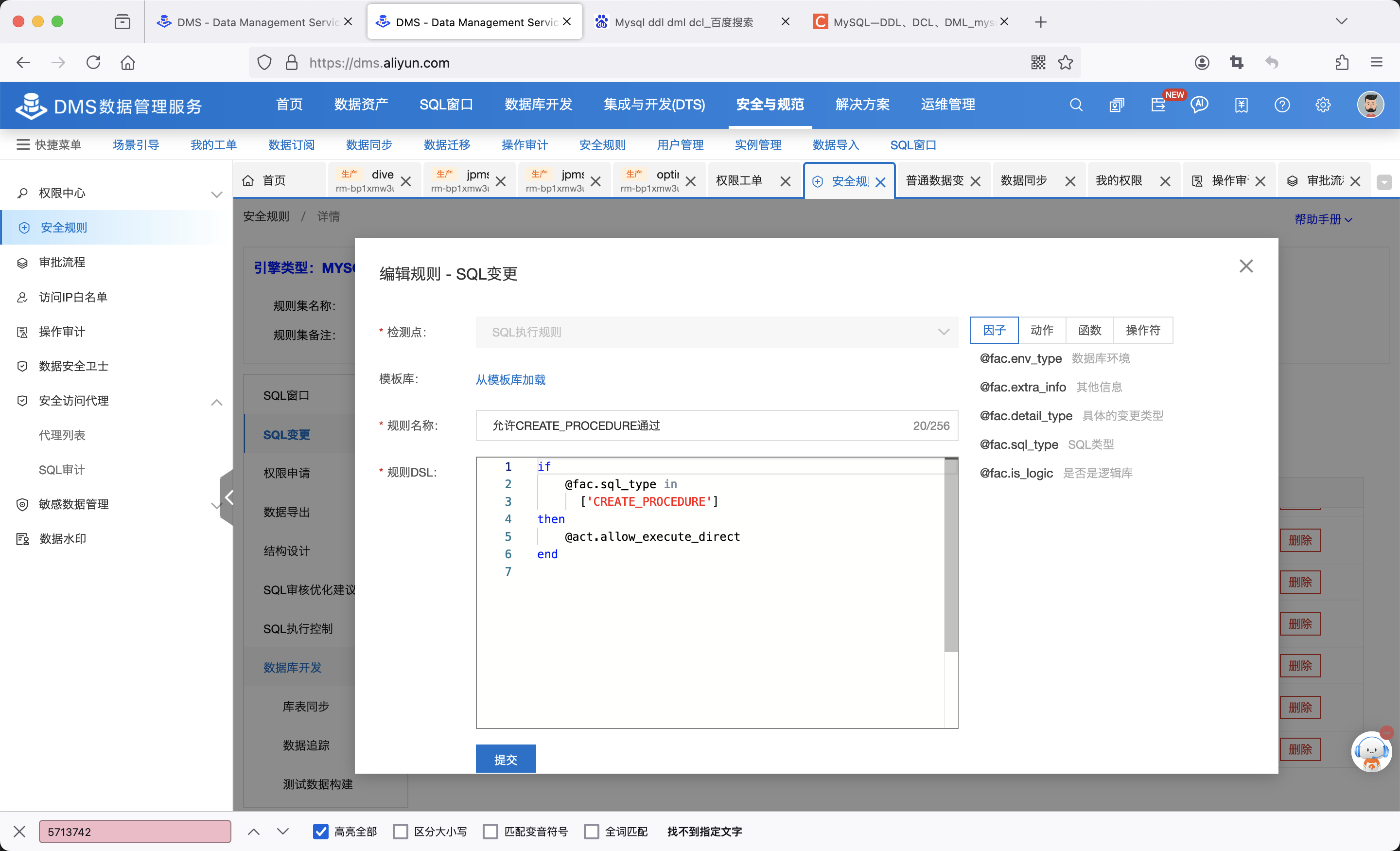1400x851 pixels.
Task: Open 操作审计 shortcut link
Action: 525,144
